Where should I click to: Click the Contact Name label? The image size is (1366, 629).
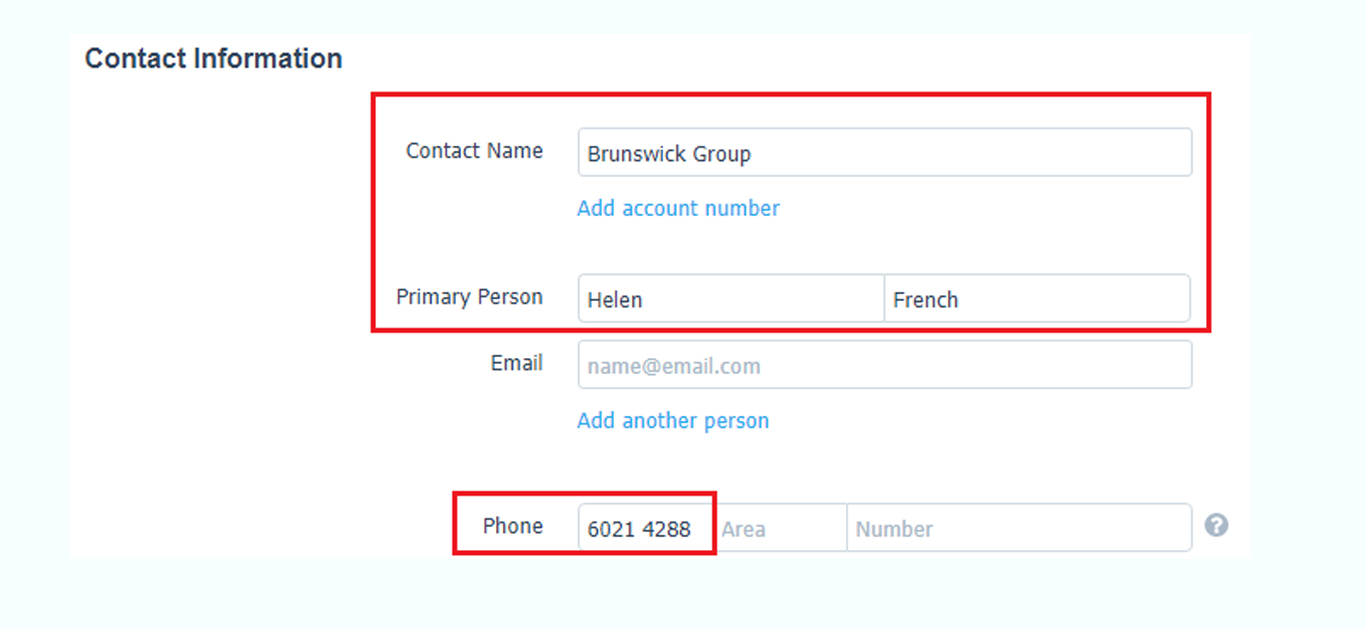click(x=474, y=151)
